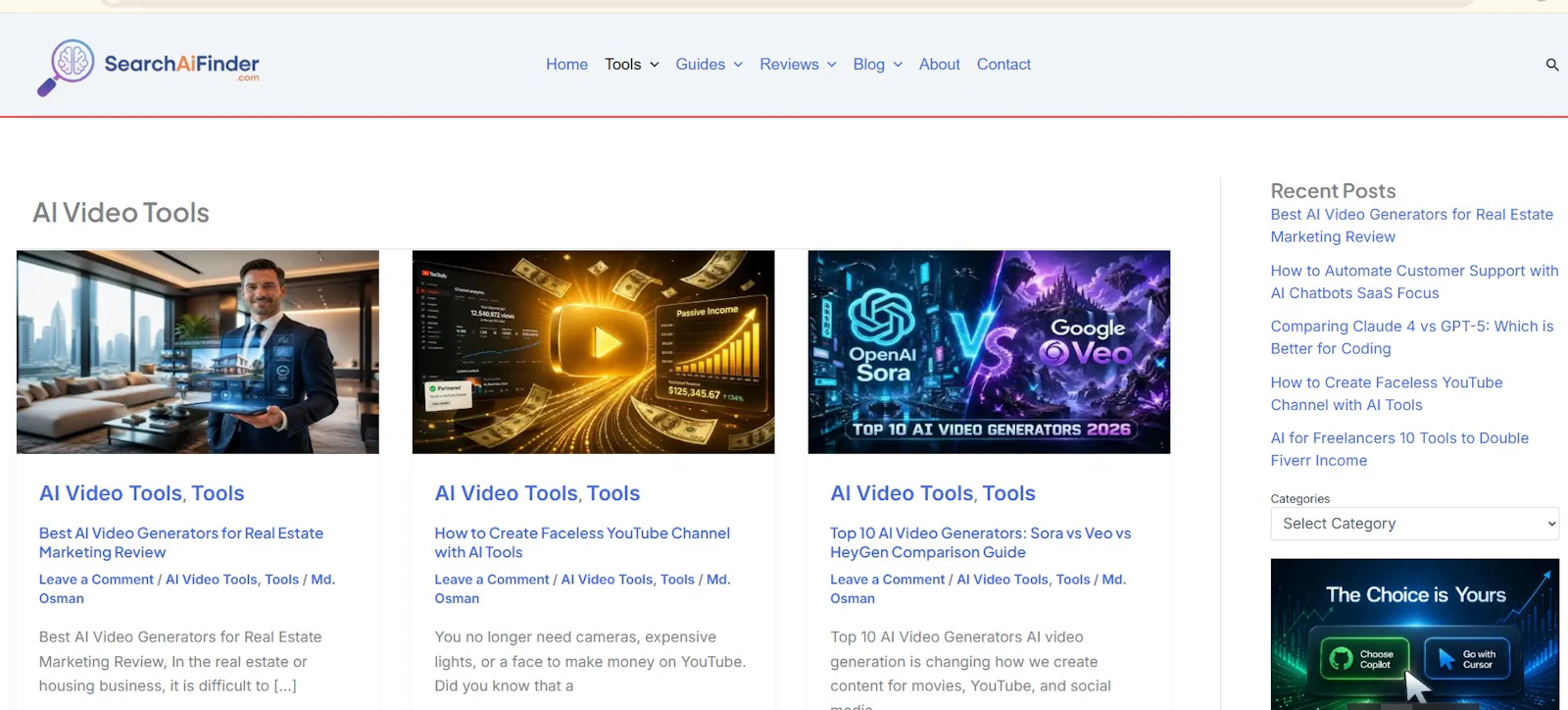Open recent post 'How to Automate Customer Support with AI Chatbots'
The height and width of the screenshot is (710, 1568).
click(x=1415, y=281)
